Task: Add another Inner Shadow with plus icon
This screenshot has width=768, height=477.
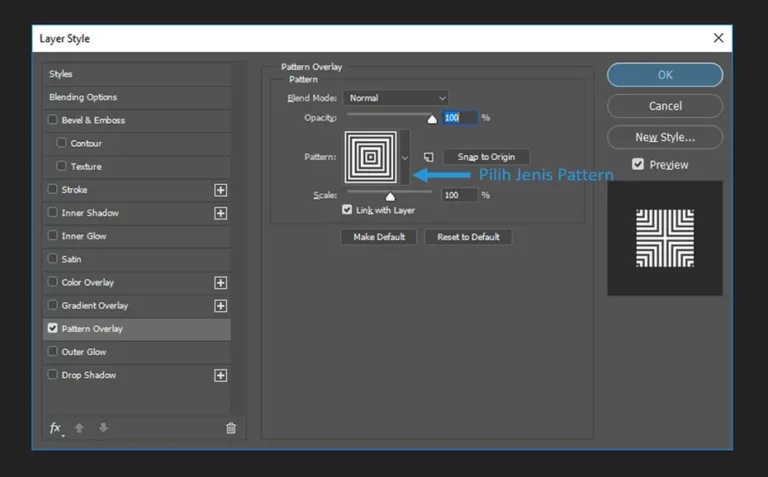Action: pyautogui.click(x=220, y=213)
